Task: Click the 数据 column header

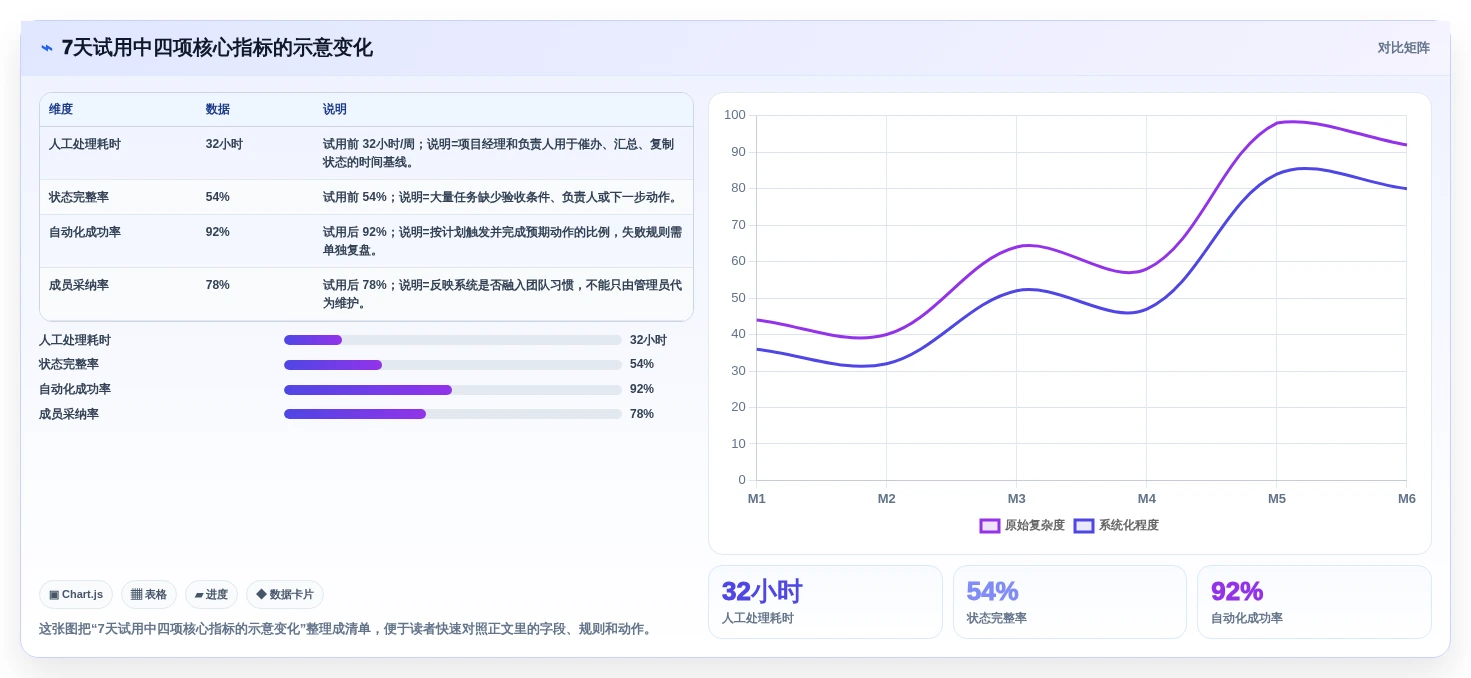Action: pos(218,109)
